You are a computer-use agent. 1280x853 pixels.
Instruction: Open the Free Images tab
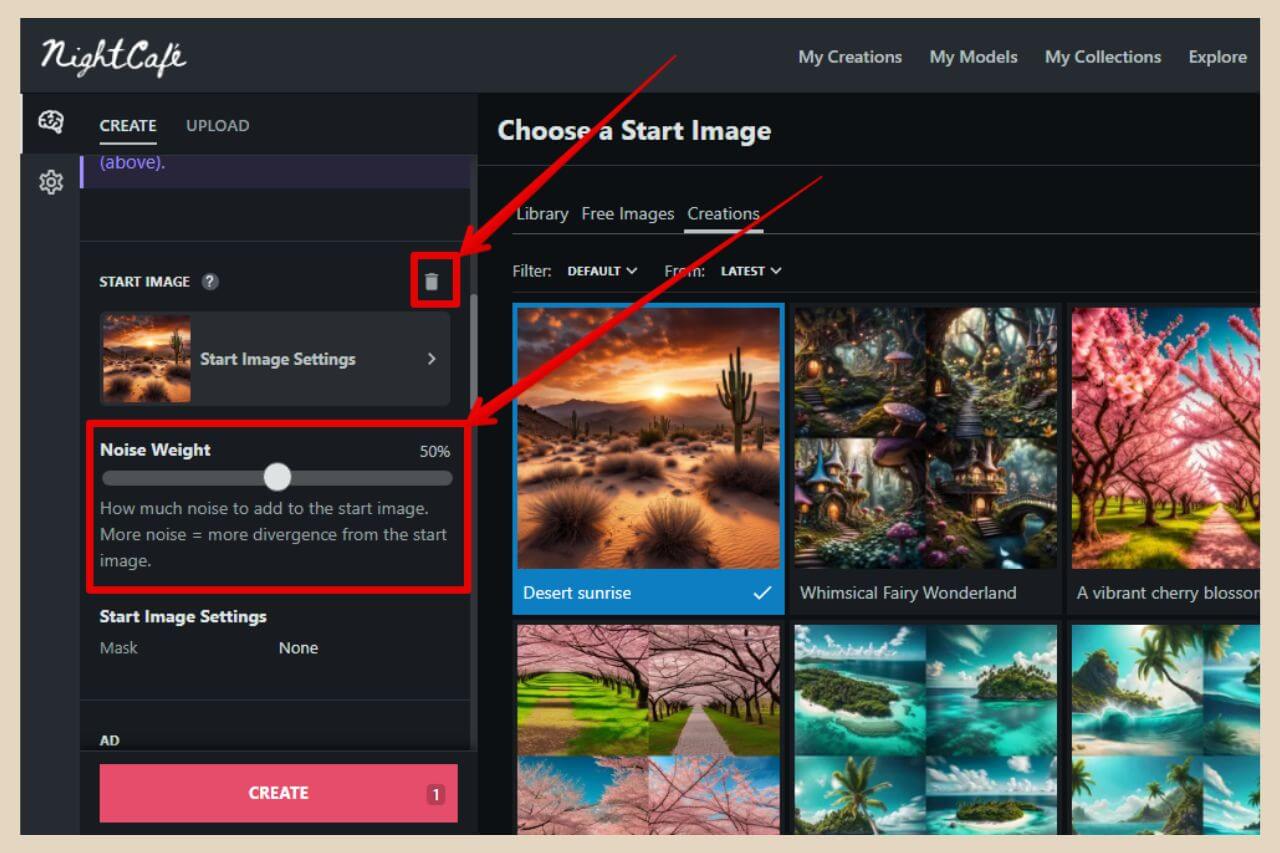[x=628, y=213]
